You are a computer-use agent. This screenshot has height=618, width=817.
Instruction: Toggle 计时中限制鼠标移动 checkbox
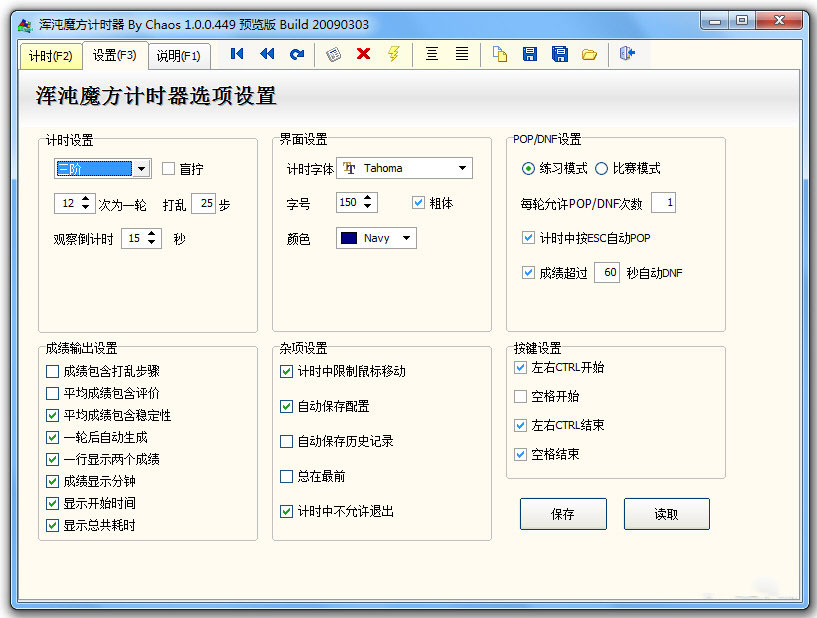(286, 371)
